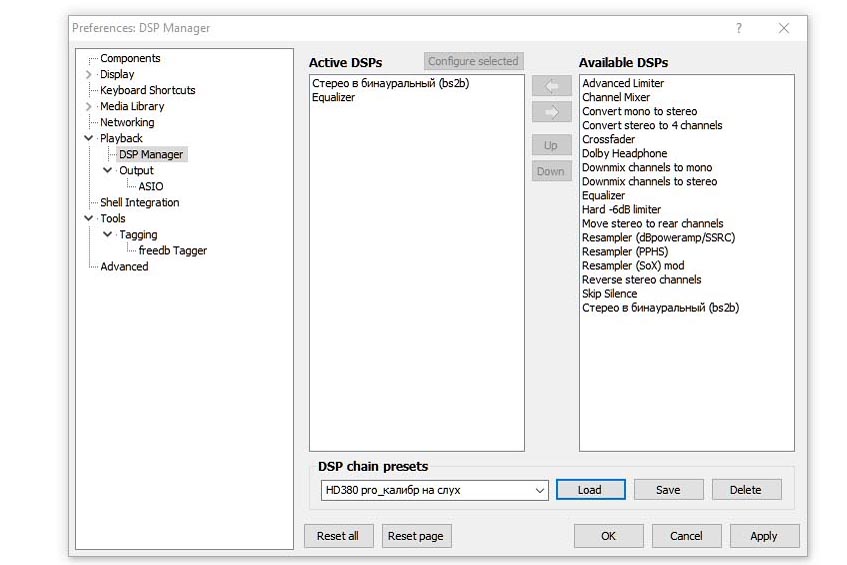Screen dimensions: 847x565
Task: Expand the Display tree node
Action: (89, 74)
